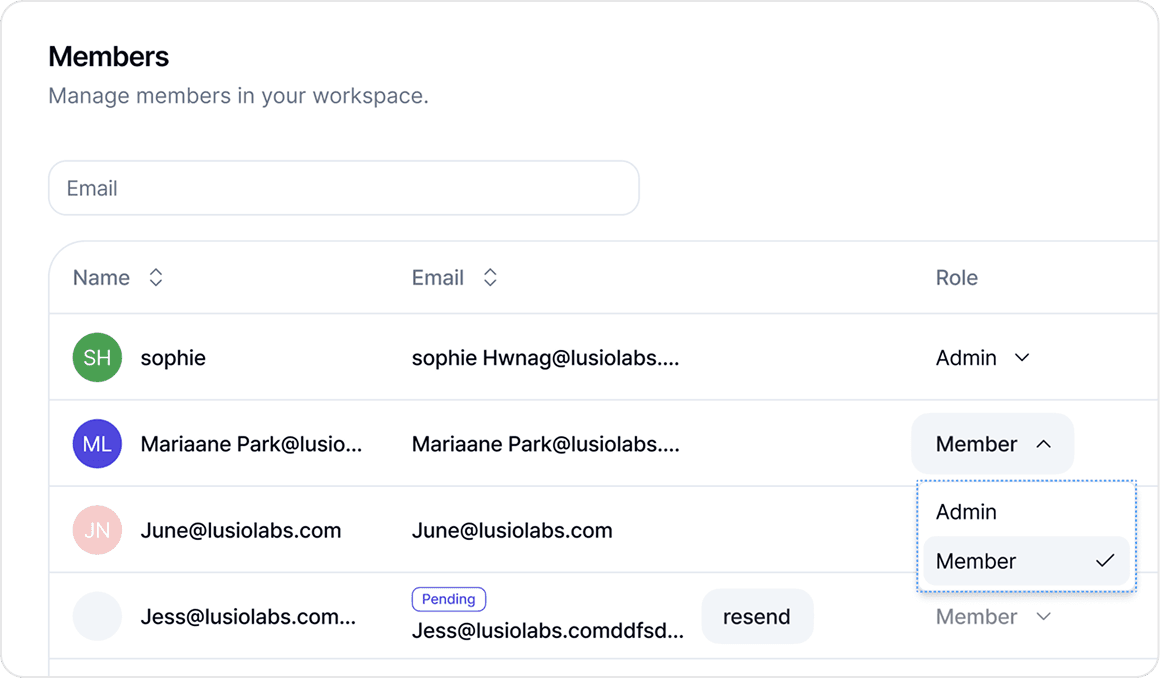Viewport: 1160px width, 678px height.
Task: Click the Pending status badge
Action: (x=448, y=599)
